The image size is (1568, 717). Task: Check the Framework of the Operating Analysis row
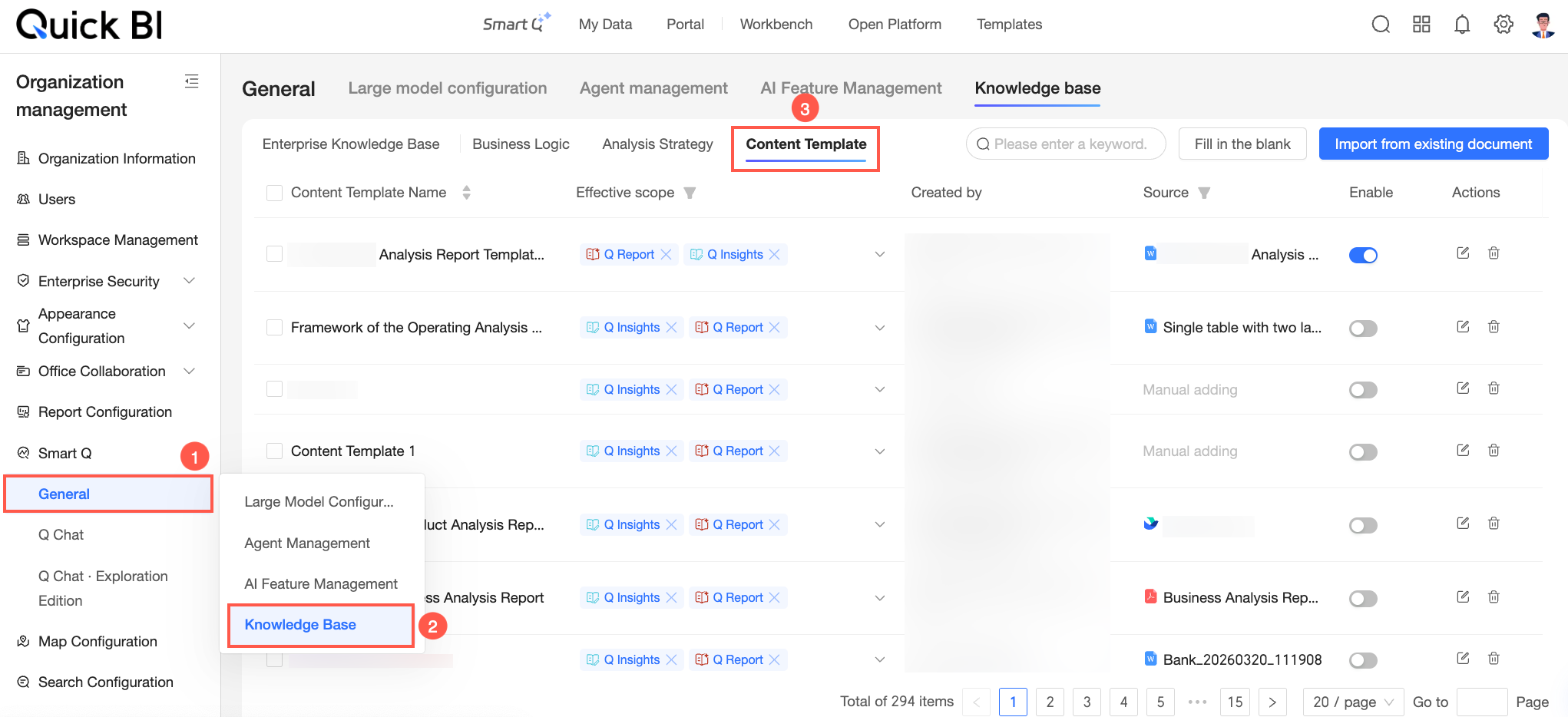[x=274, y=328]
